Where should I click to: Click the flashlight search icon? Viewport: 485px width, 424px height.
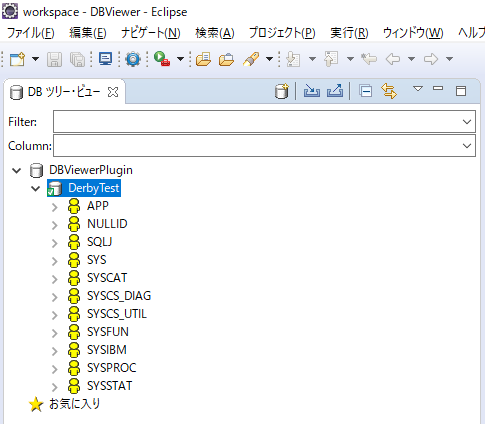252,59
